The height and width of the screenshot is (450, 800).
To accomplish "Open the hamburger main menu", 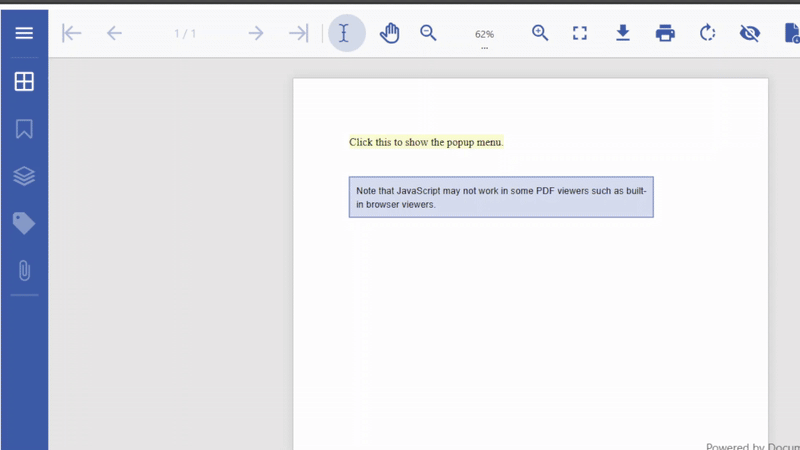I will click(24, 33).
